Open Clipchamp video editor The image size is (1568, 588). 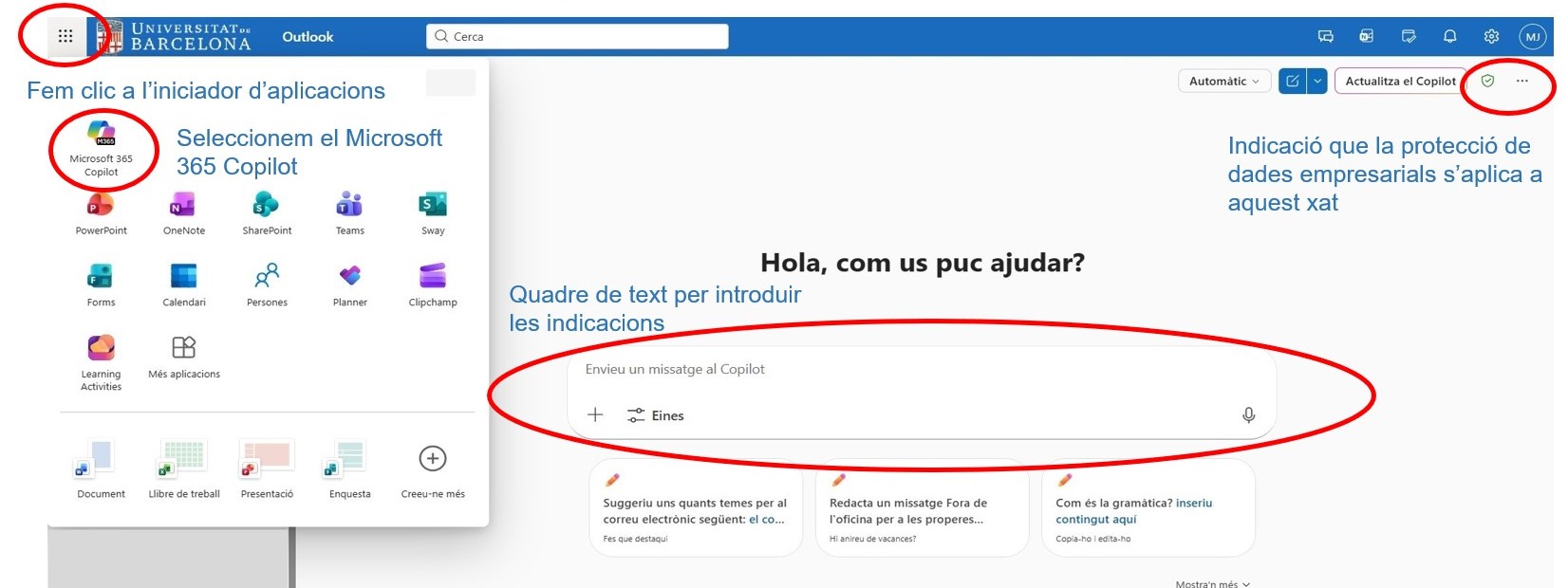pyautogui.click(x=433, y=285)
